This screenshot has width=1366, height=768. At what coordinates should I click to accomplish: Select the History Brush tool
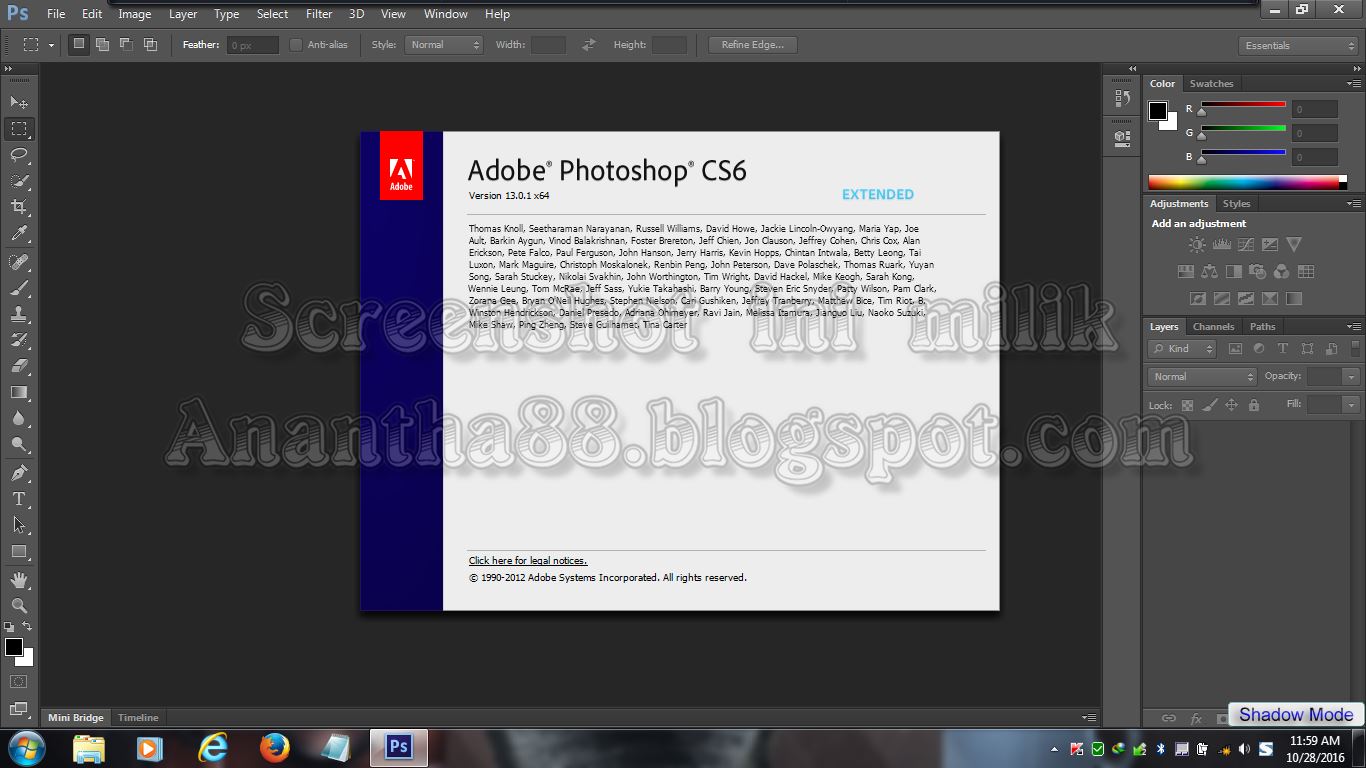pos(19,340)
